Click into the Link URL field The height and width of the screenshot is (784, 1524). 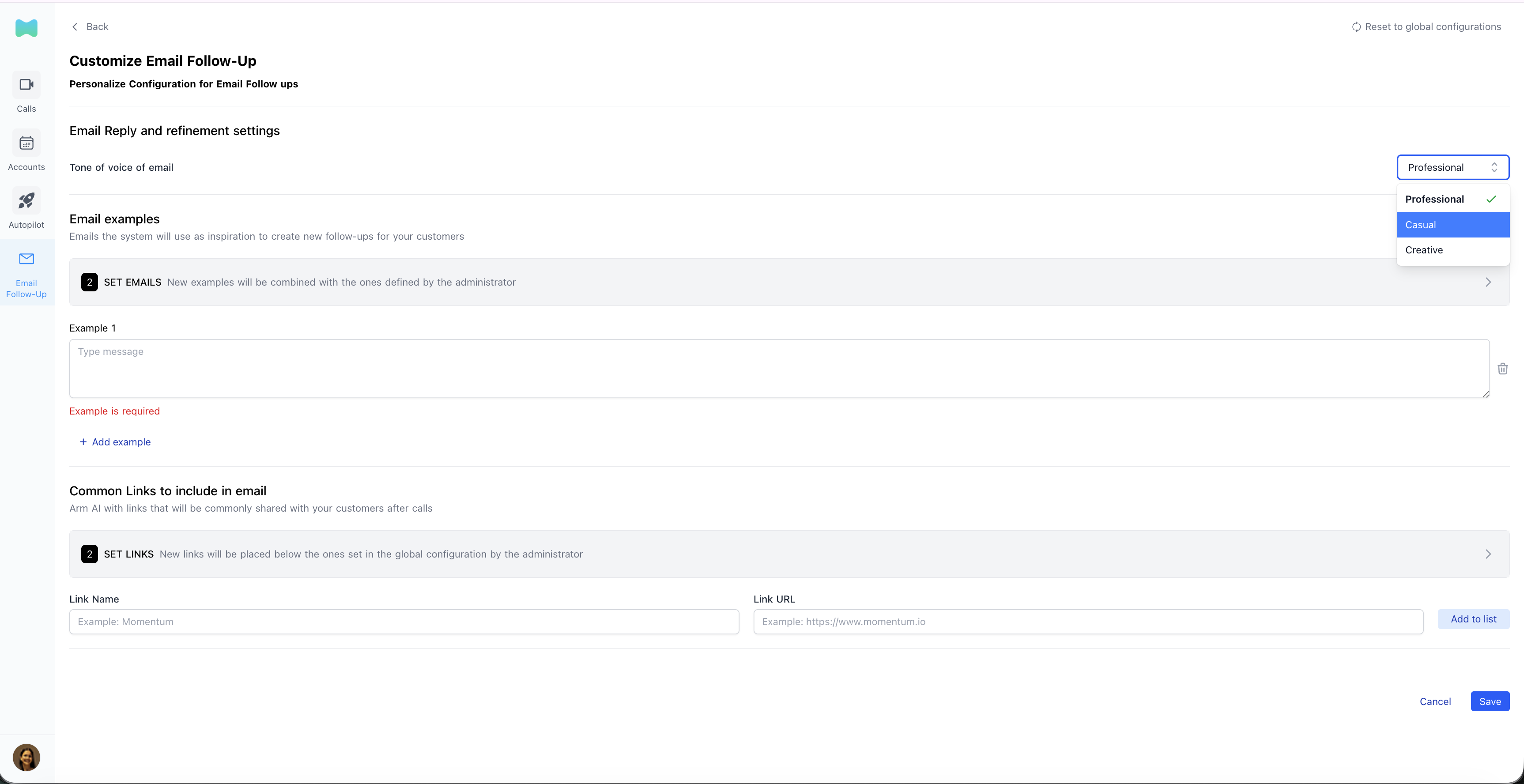[x=1087, y=622]
